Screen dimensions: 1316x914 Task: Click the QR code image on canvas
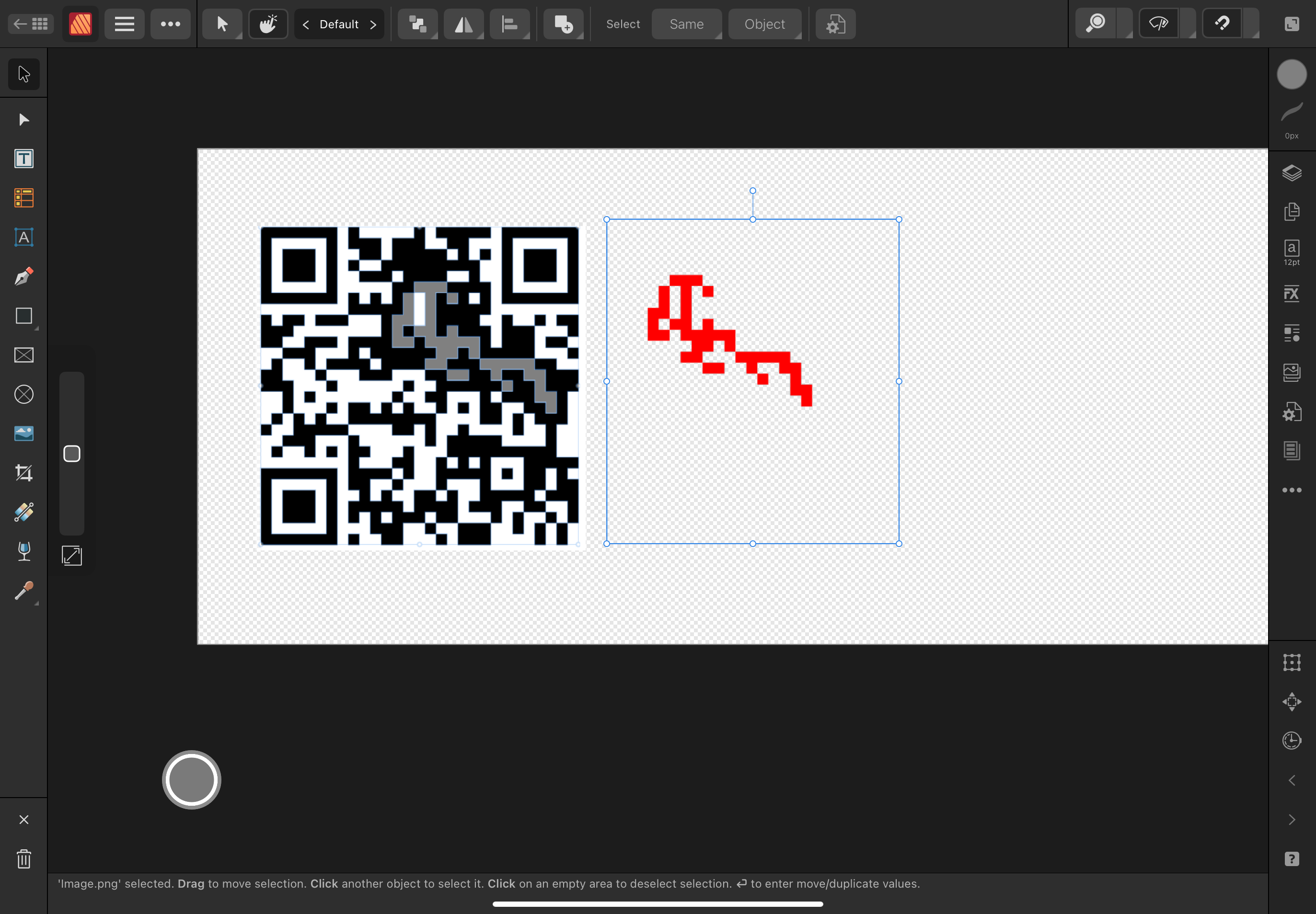[419, 386]
